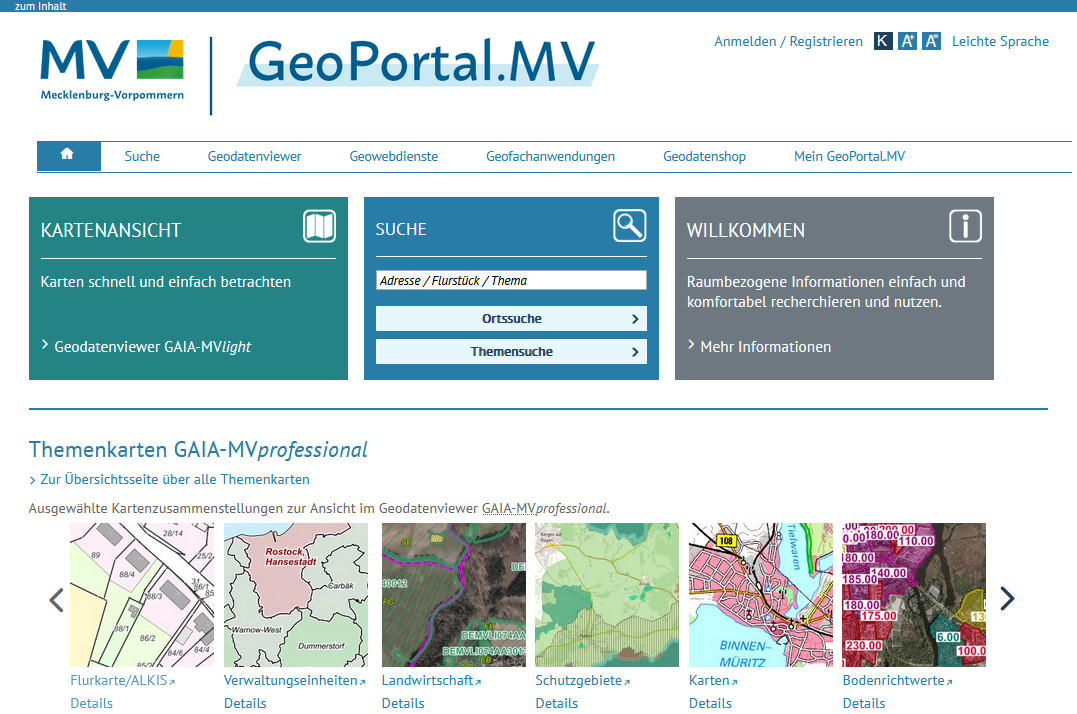Click the SUCHE panel heading
1077x714 pixels.
401,229
